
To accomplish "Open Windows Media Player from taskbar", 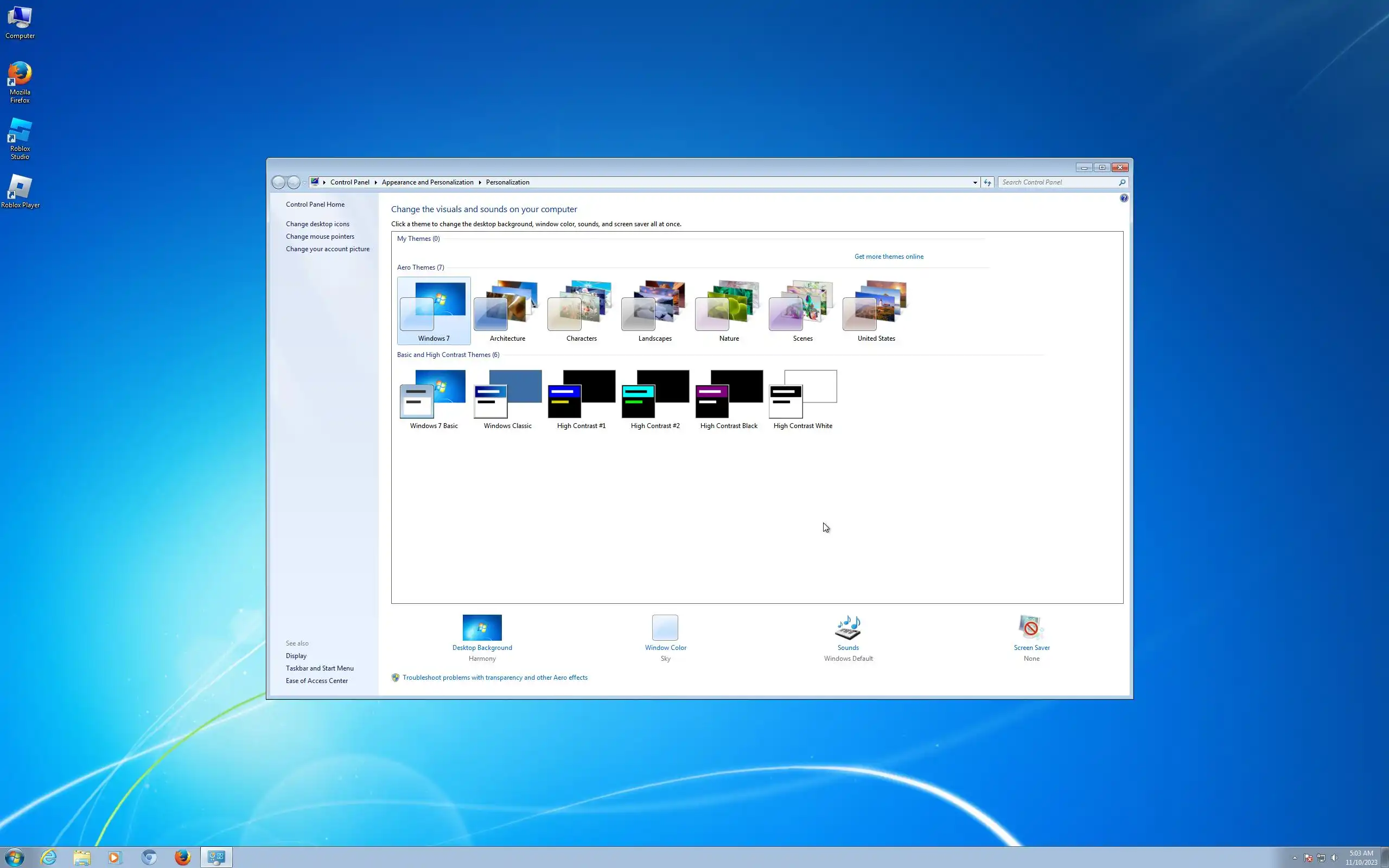I will point(114,857).
